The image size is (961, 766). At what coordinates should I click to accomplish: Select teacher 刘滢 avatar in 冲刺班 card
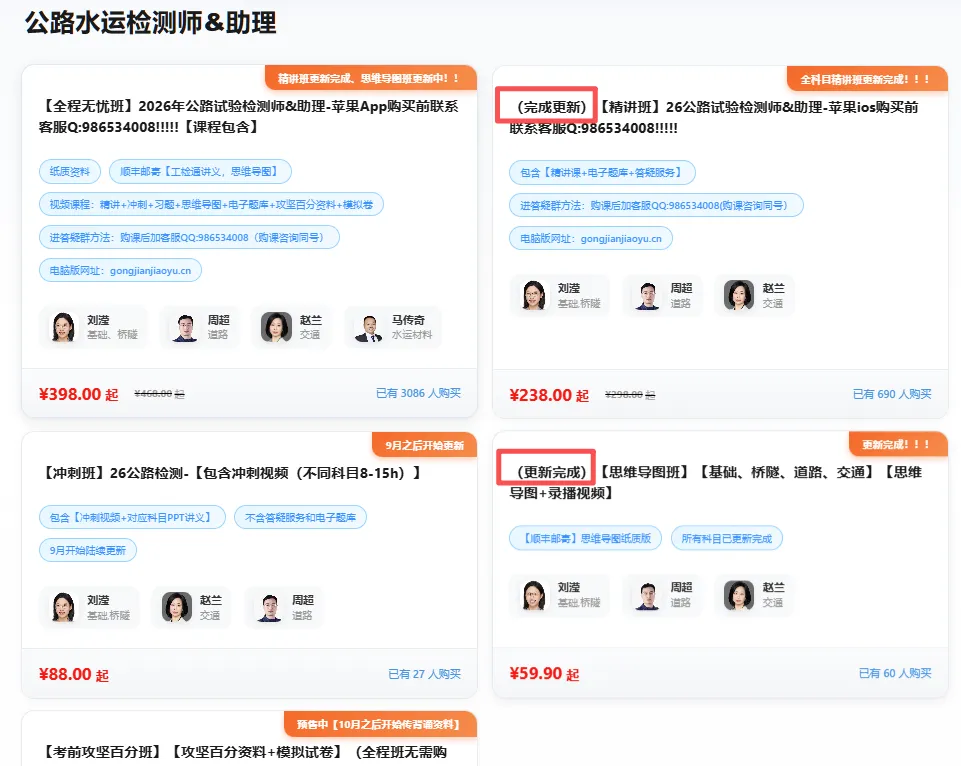pos(63,607)
